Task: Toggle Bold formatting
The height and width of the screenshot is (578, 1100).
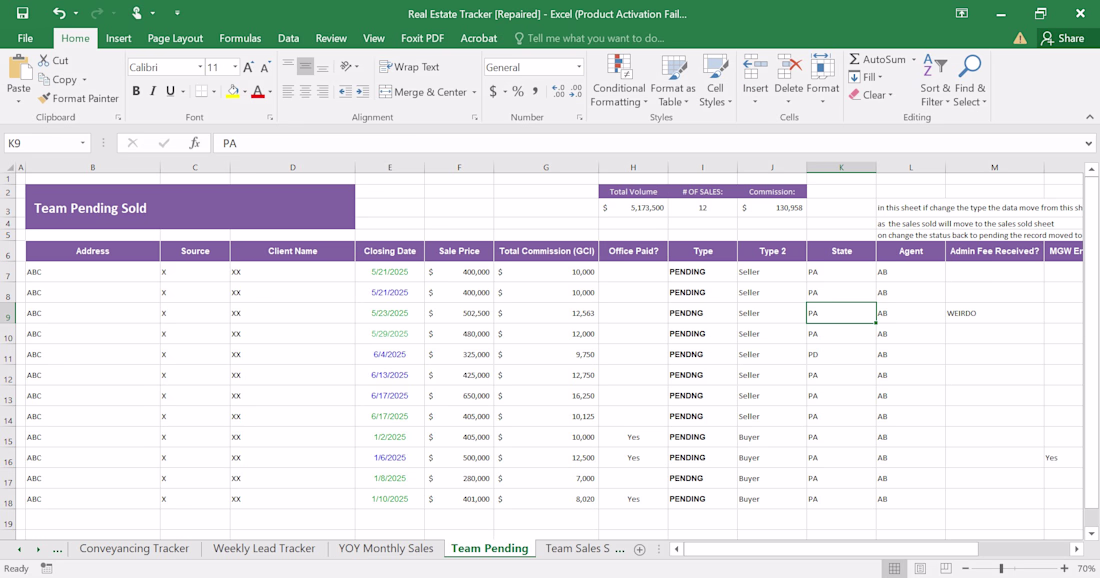Action: click(136, 91)
